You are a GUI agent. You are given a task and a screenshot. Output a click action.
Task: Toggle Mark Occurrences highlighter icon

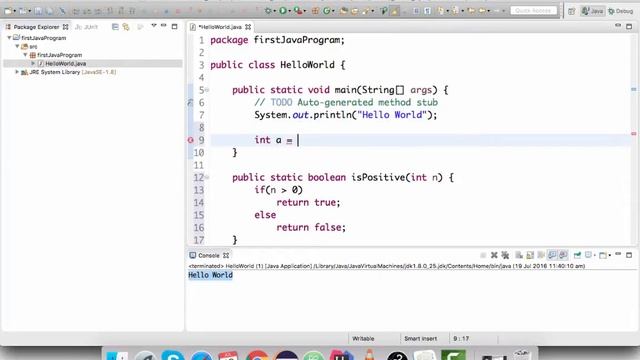point(394,11)
